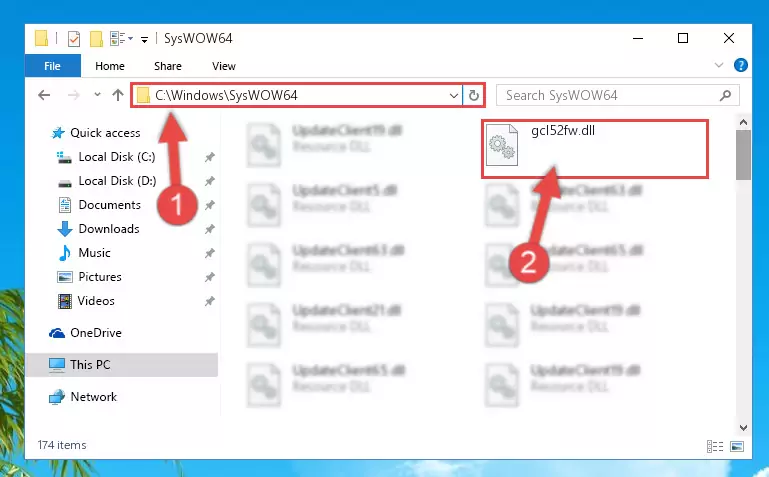The image size is (769, 477).
Task: Click the Downloads blue arrow icon
Action: (65, 229)
